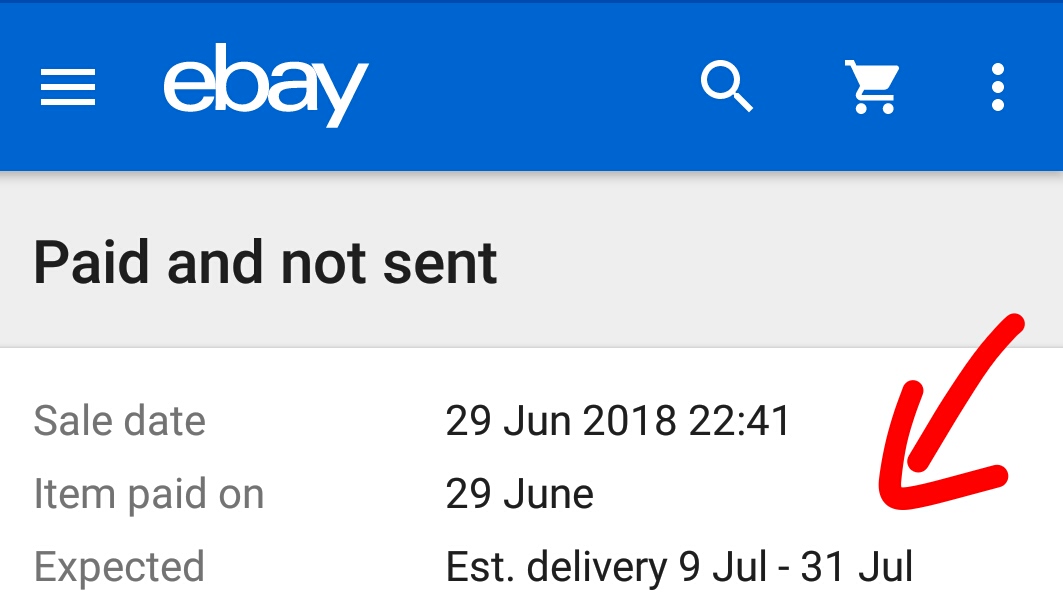
Task: Click the 'Item paid on' label
Action: click(x=148, y=494)
